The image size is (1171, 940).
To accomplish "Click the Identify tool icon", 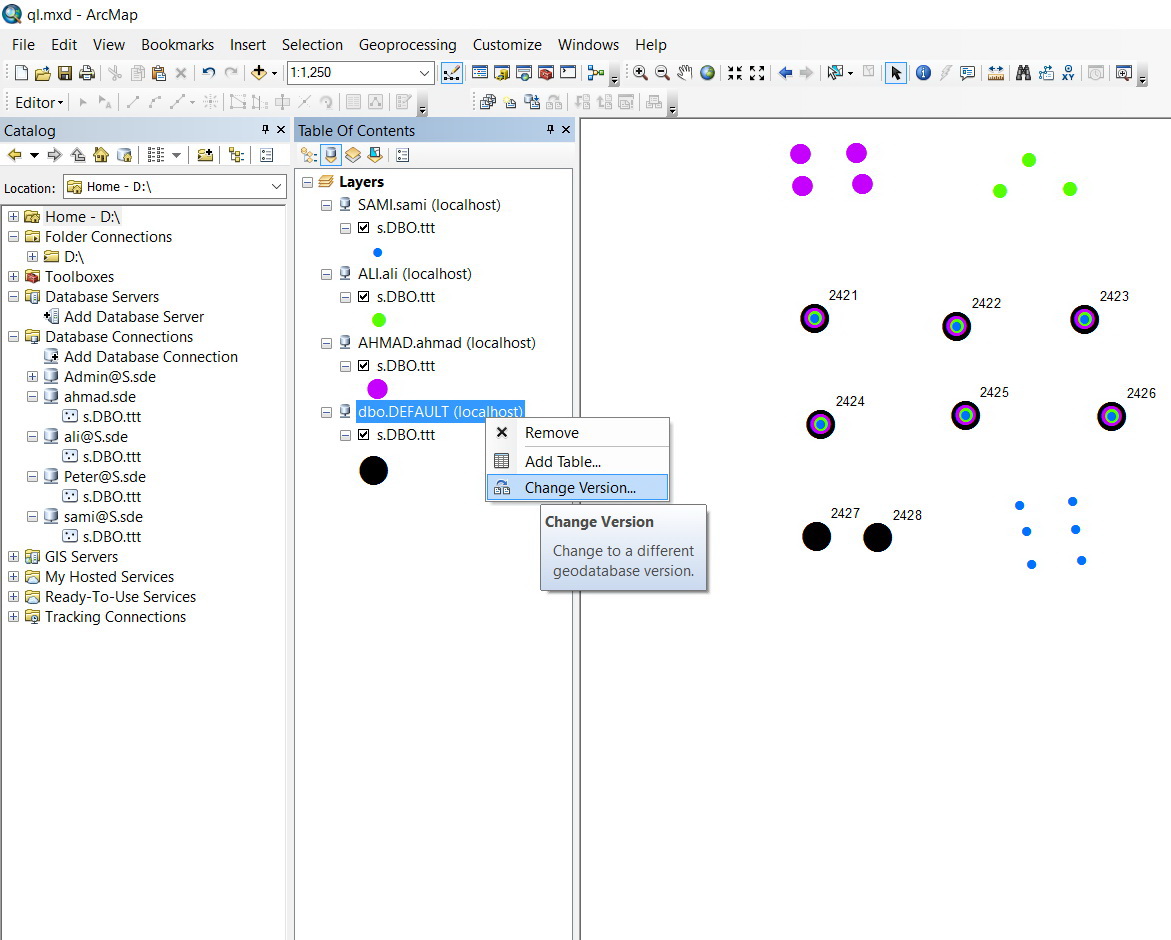I will [x=922, y=73].
